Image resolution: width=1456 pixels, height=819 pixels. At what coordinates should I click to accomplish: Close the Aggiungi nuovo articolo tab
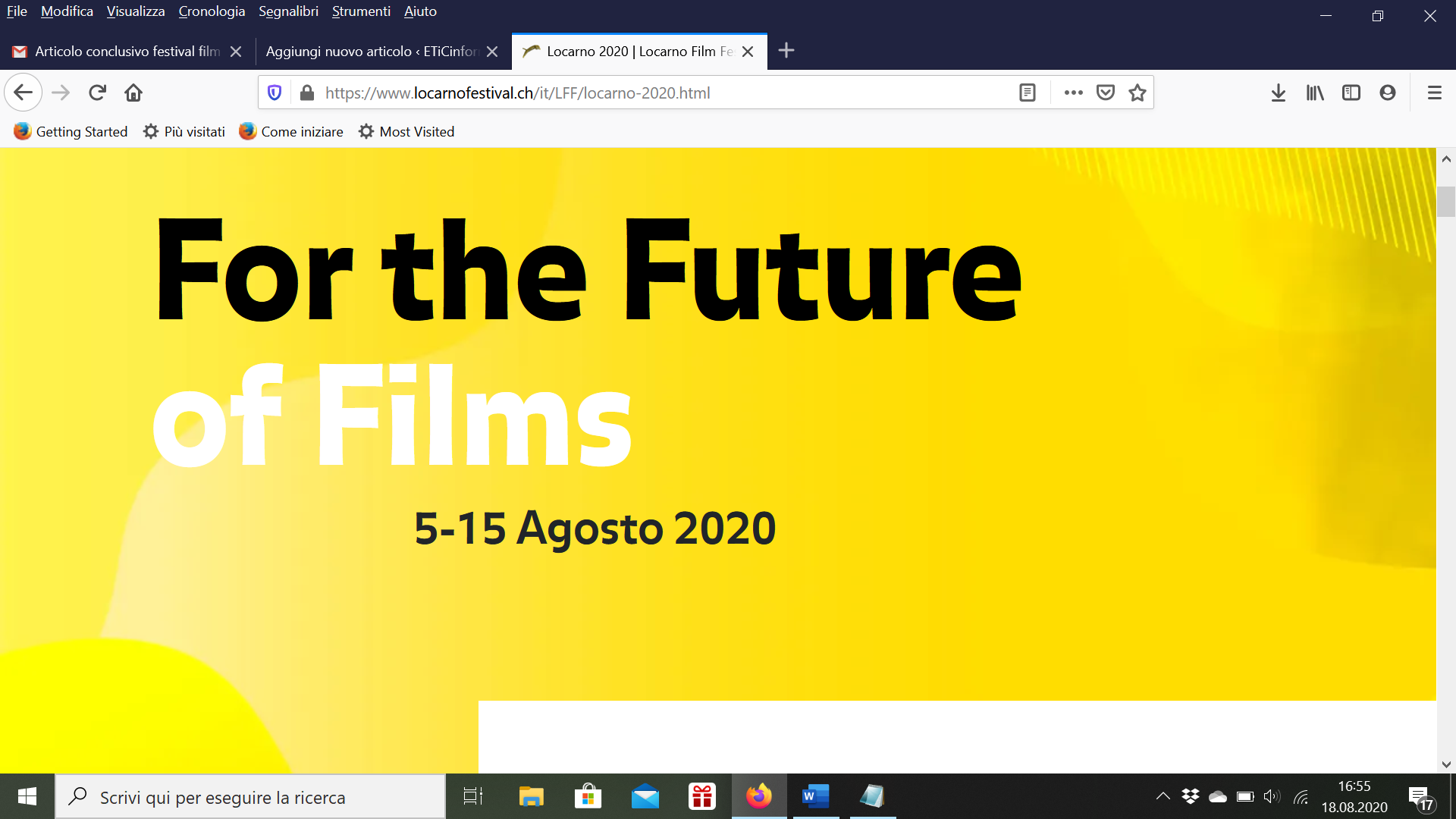(x=492, y=52)
